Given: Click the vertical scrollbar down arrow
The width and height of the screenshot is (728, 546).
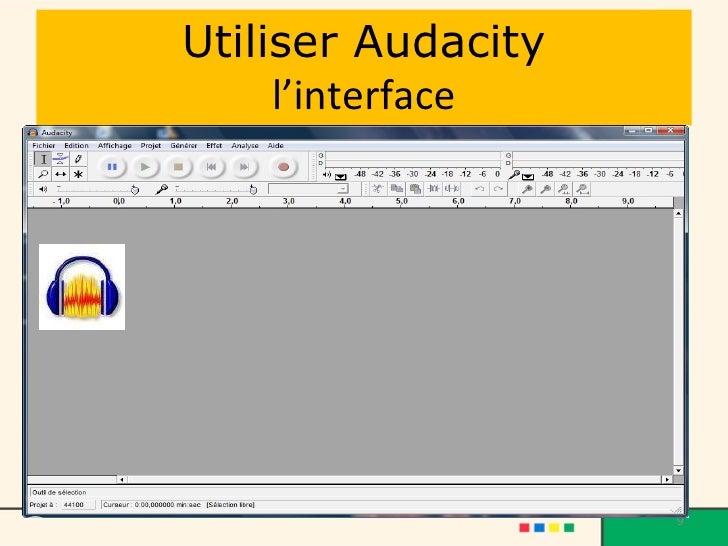Looking at the screenshot, I should coord(678,470).
